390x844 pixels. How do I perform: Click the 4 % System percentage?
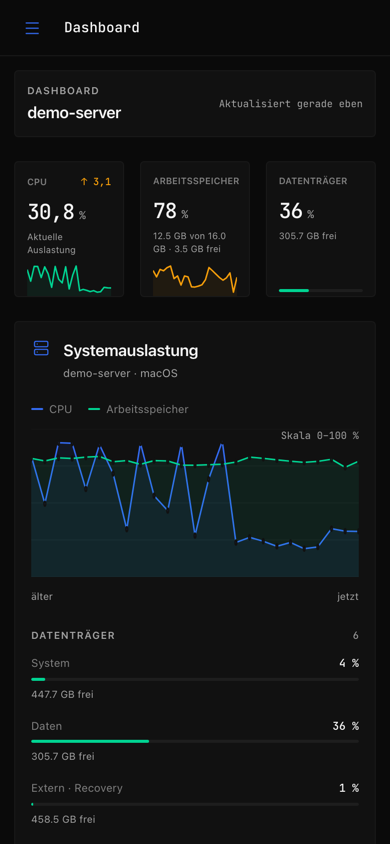pyautogui.click(x=349, y=663)
